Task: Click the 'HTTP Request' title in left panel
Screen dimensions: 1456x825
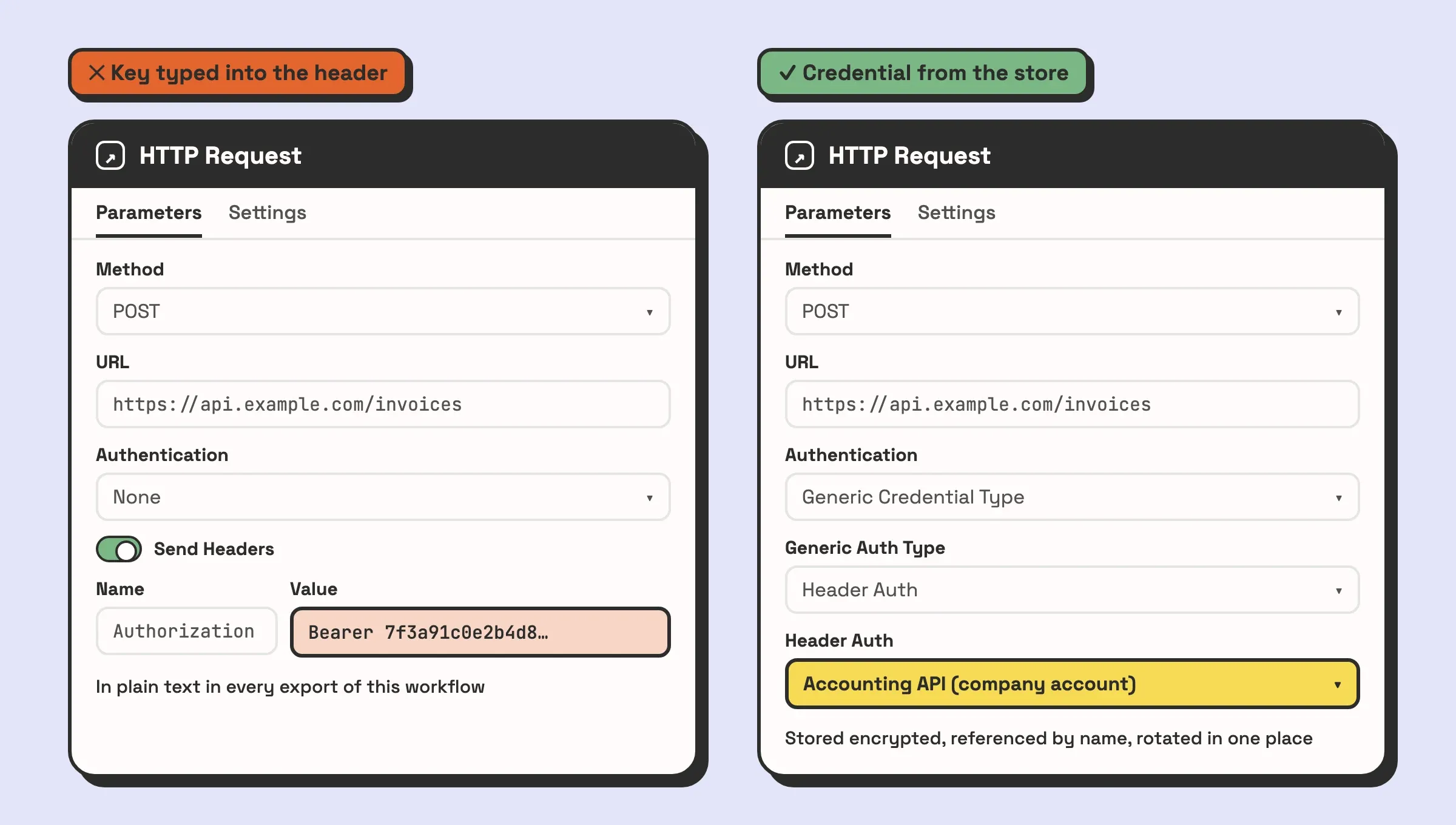Action: tap(220, 156)
